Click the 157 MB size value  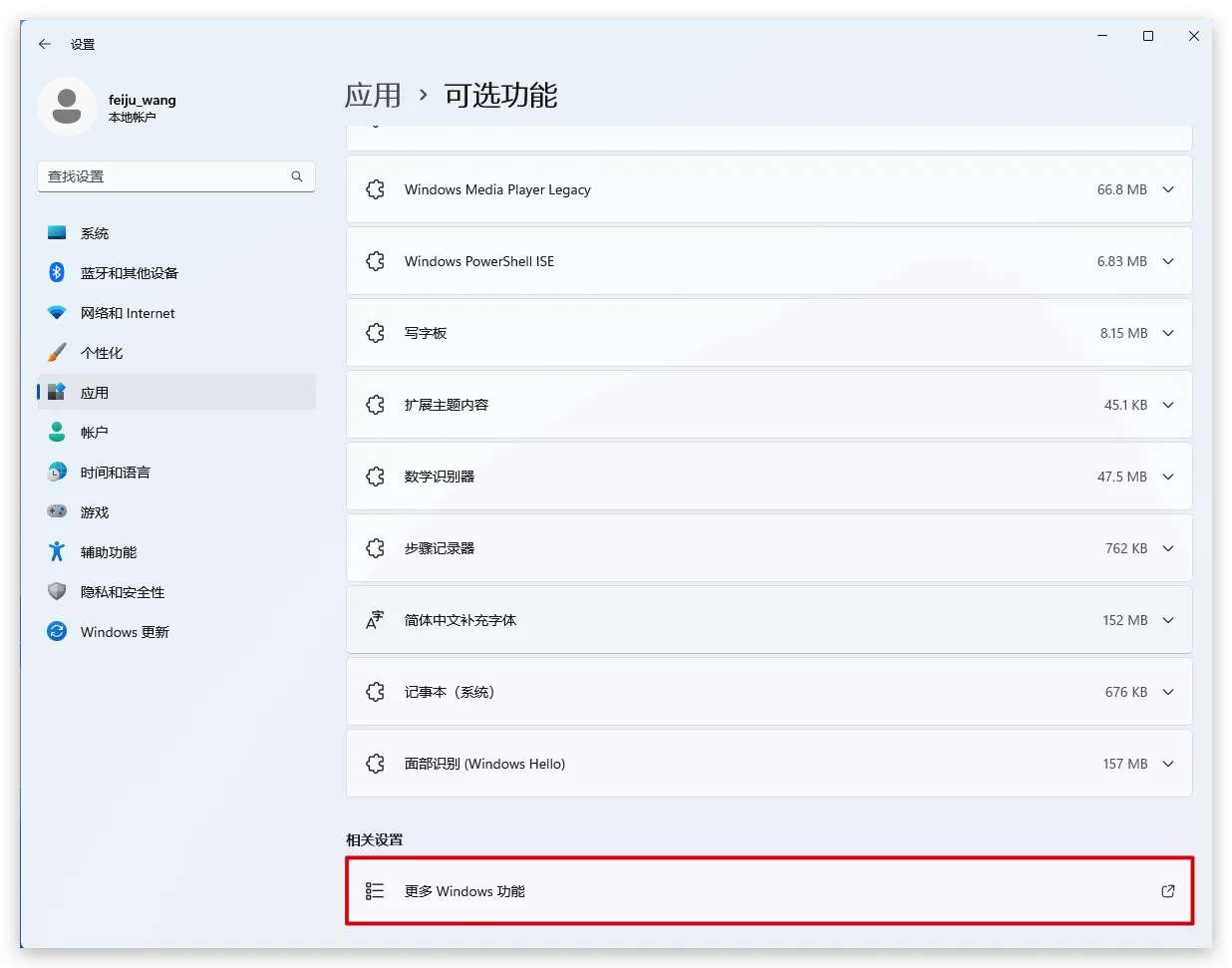pyautogui.click(x=1125, y=764)
